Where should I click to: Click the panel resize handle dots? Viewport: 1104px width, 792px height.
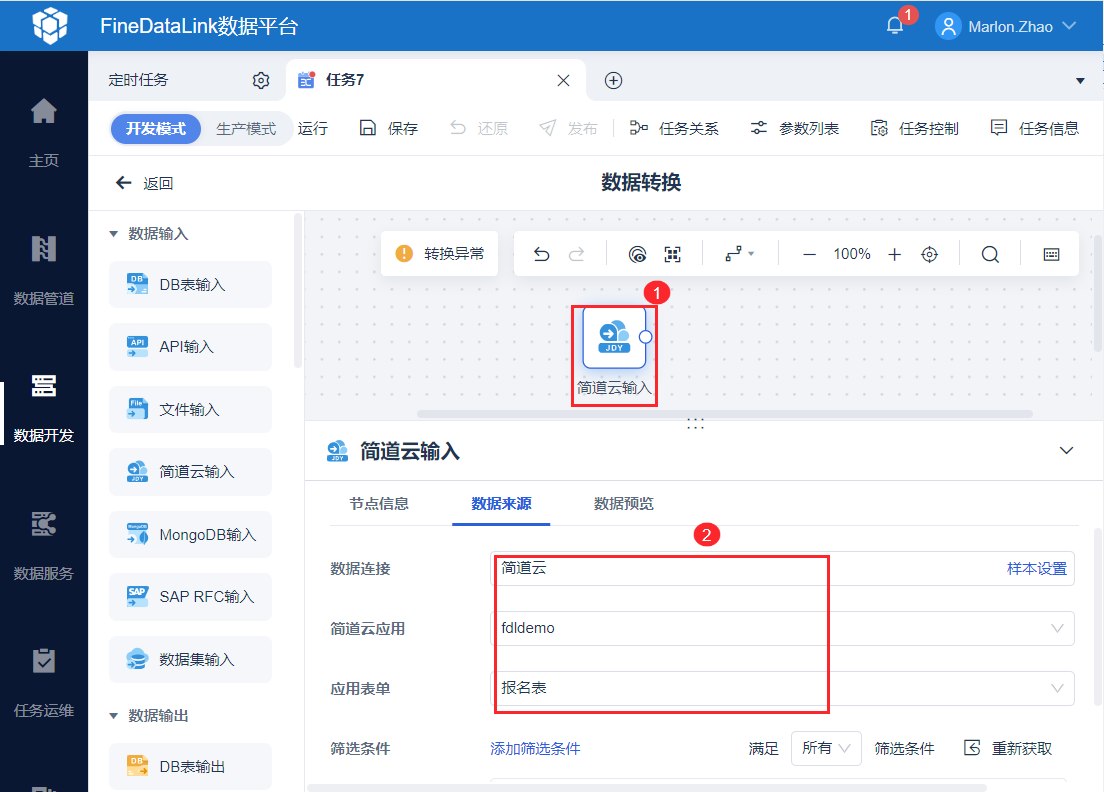coord(695,424)
